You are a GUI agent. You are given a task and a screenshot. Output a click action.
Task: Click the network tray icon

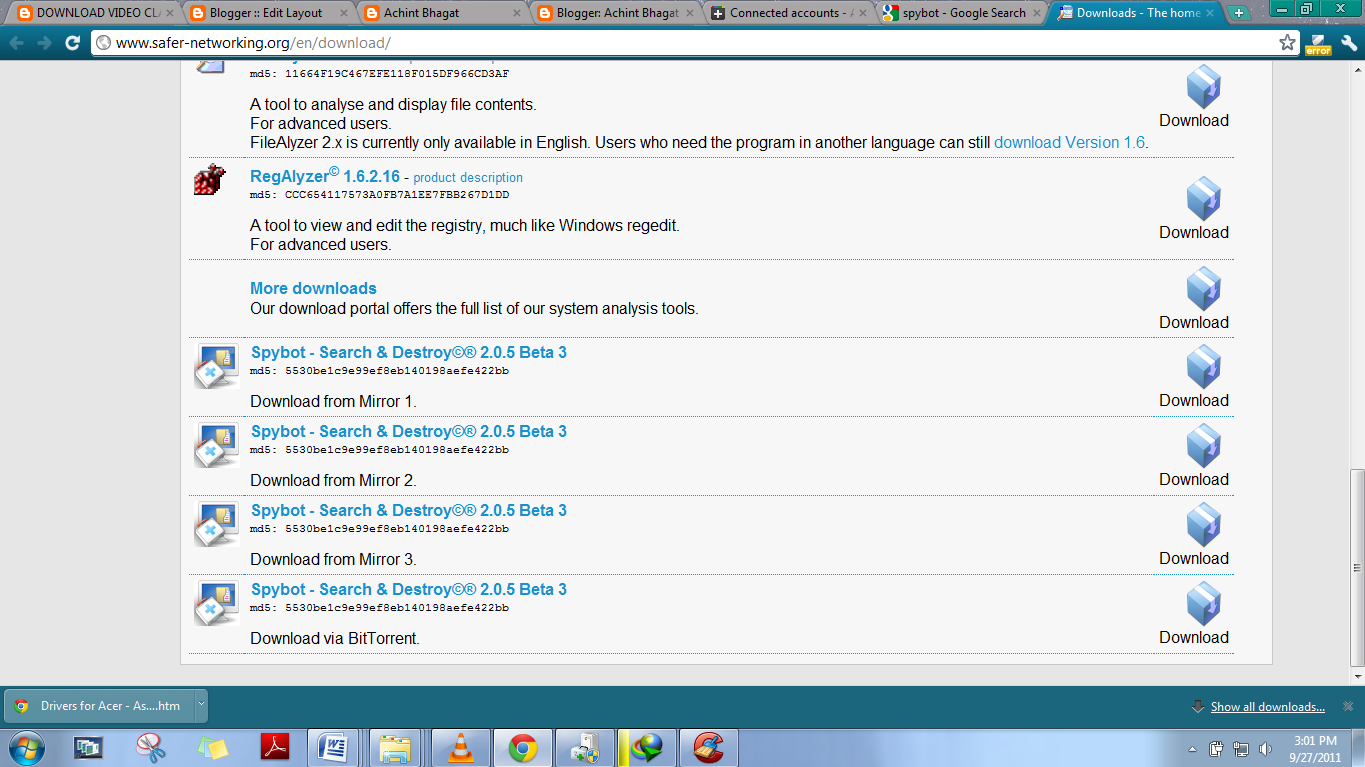pos(1241,748)
